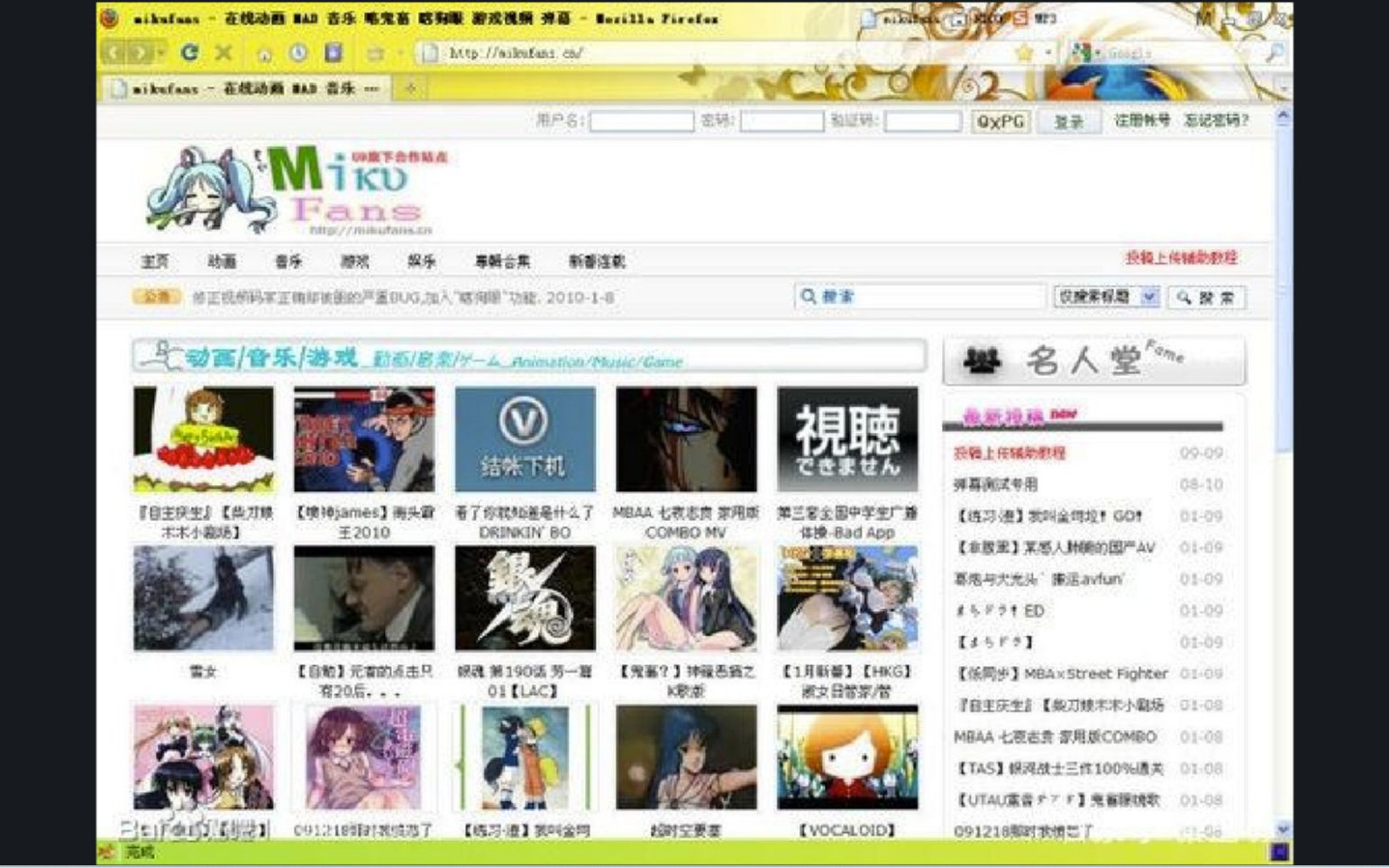Viewport: 1389px width, 868px height.
Task: Click the page's vertical scrollbar thumb
Action: (x=1283, y=288)
